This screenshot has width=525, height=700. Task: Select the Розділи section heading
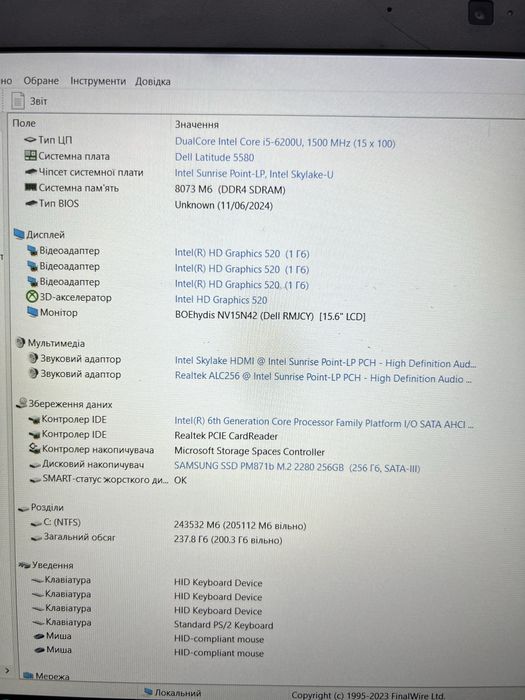(47, 507)
